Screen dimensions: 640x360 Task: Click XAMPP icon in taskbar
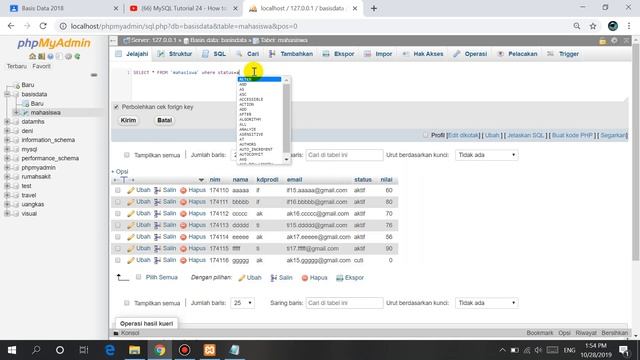pyautogui.click(x=209, y=350)
